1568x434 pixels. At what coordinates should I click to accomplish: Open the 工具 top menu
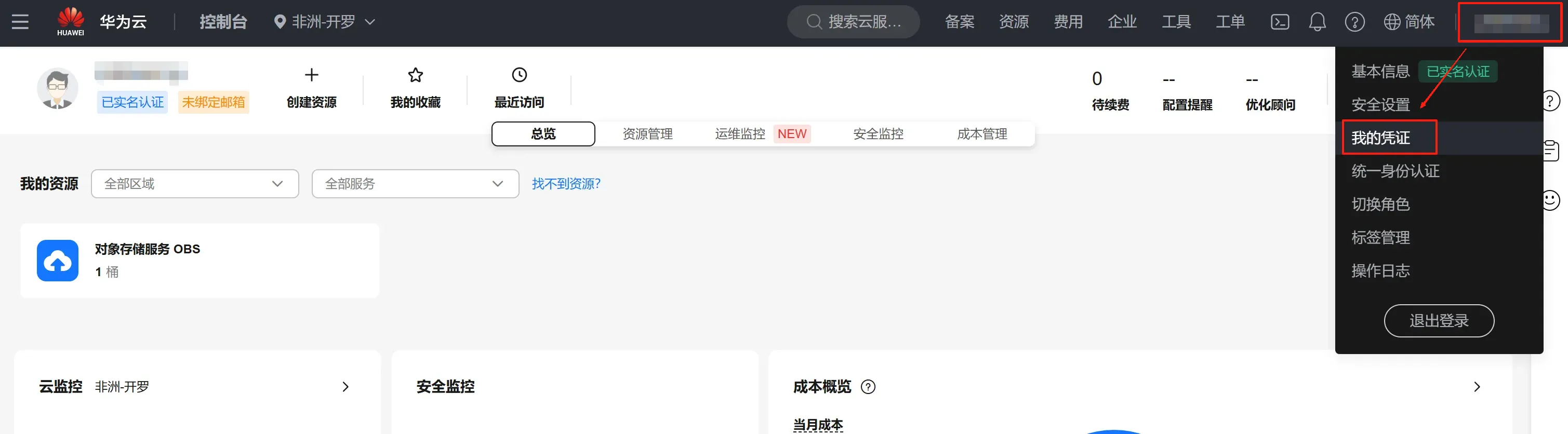tap(1176, 22)
